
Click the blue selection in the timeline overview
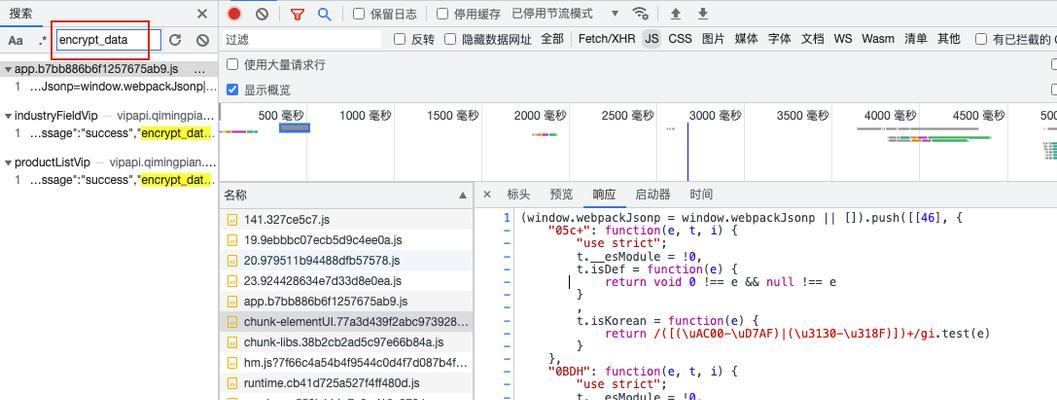point(295,127)
